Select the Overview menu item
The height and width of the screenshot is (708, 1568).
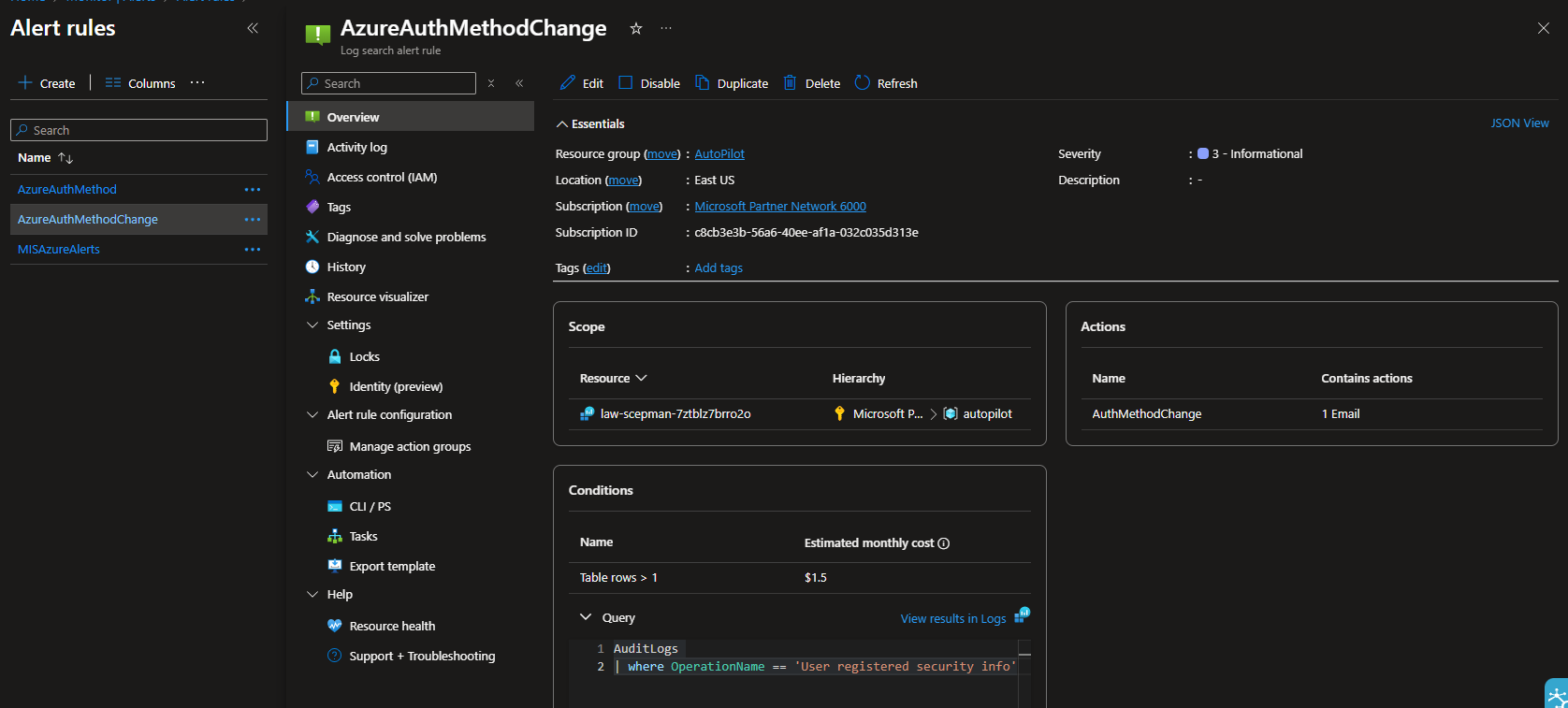(410, 117)
